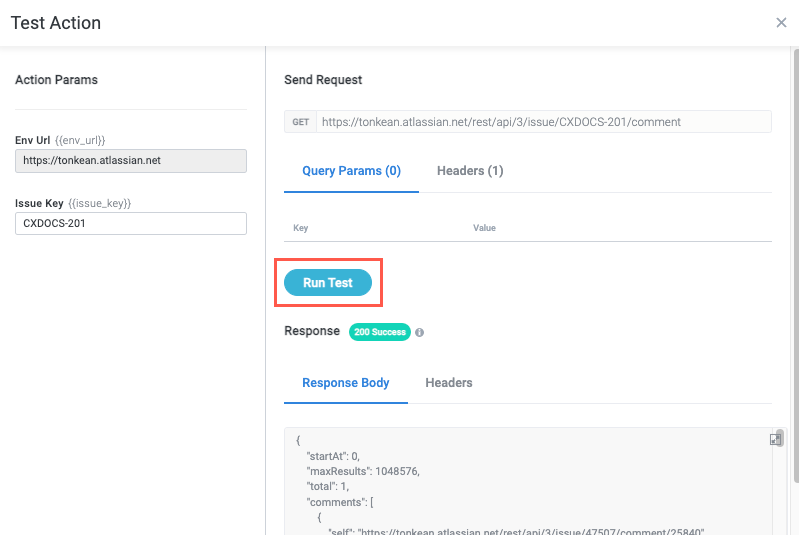This screenshot has height=535, width=799.
Task: Switch to Query Params (0) tab
Action: 351,171
